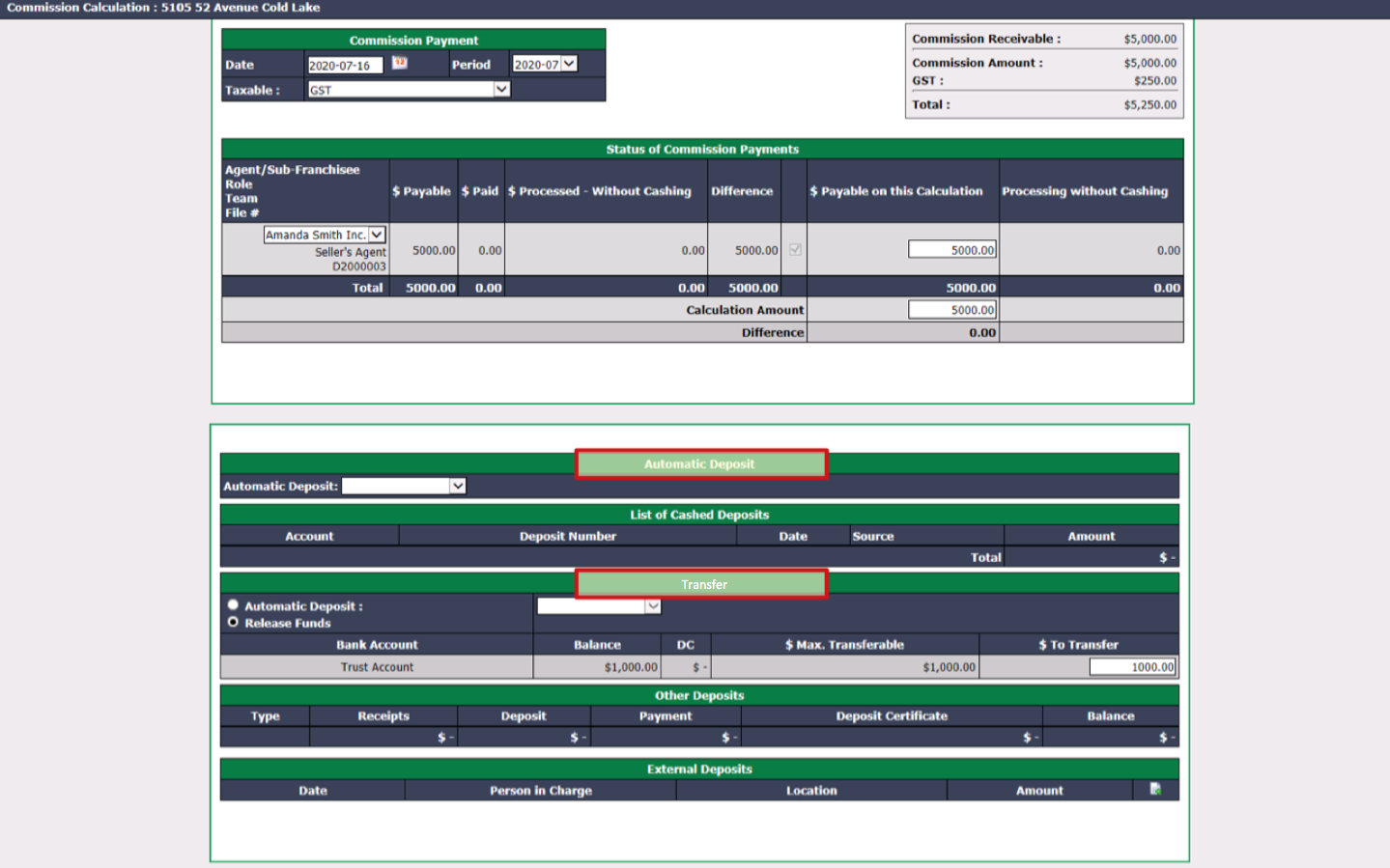
Task: Click the highlighted Automatic Deposit header
Action: (700, 463)
